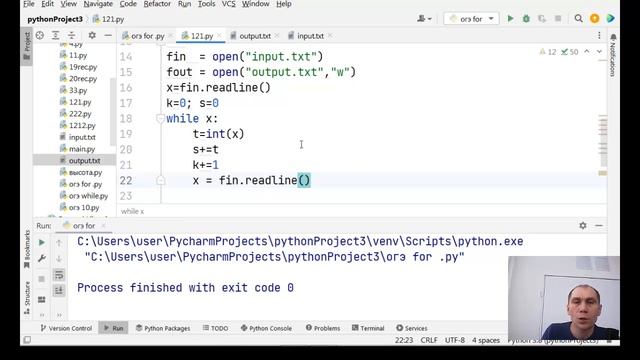Toggle scroll to end in Run console

pos(59,291)
